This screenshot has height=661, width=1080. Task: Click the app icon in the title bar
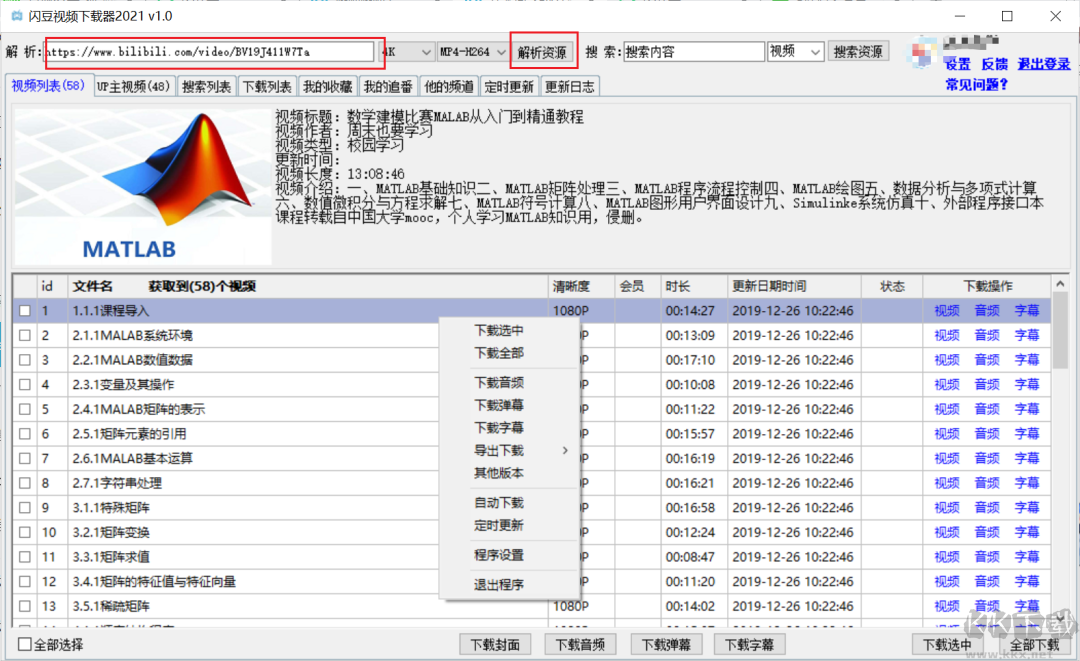tap(16, 16)
